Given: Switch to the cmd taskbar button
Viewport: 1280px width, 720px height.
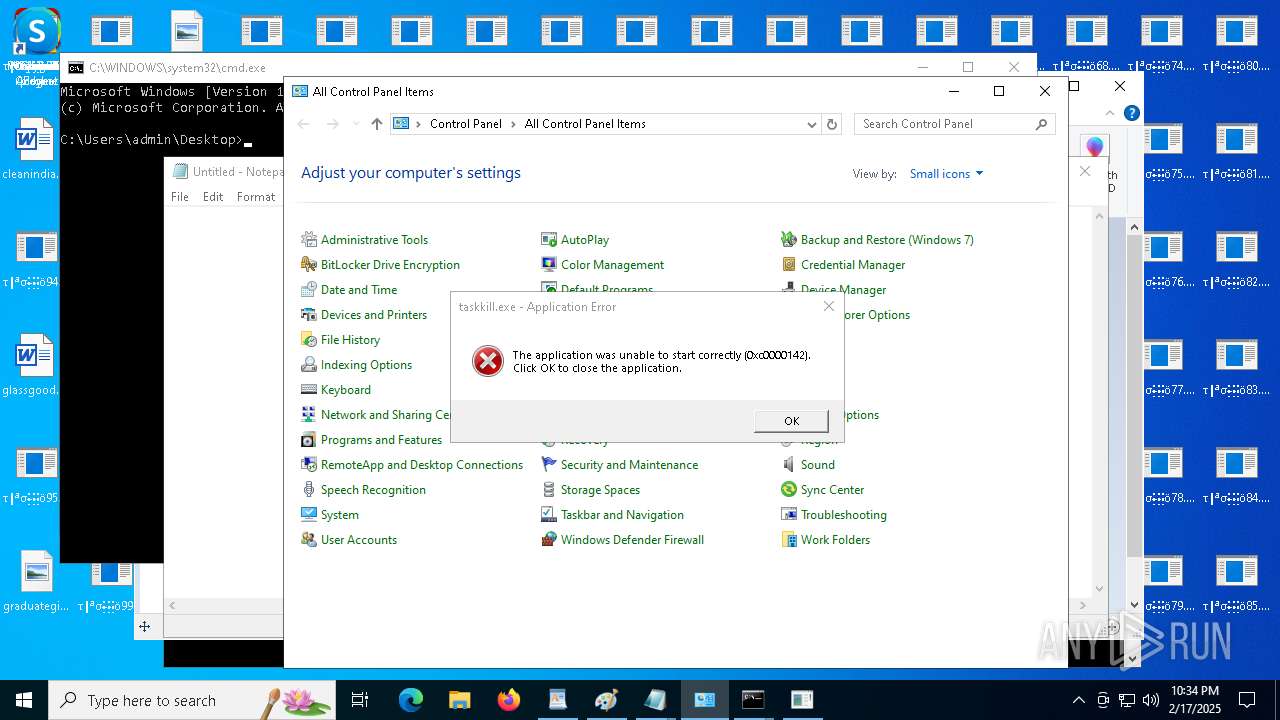Looking at the screenshot, I should tap(753, 700).
